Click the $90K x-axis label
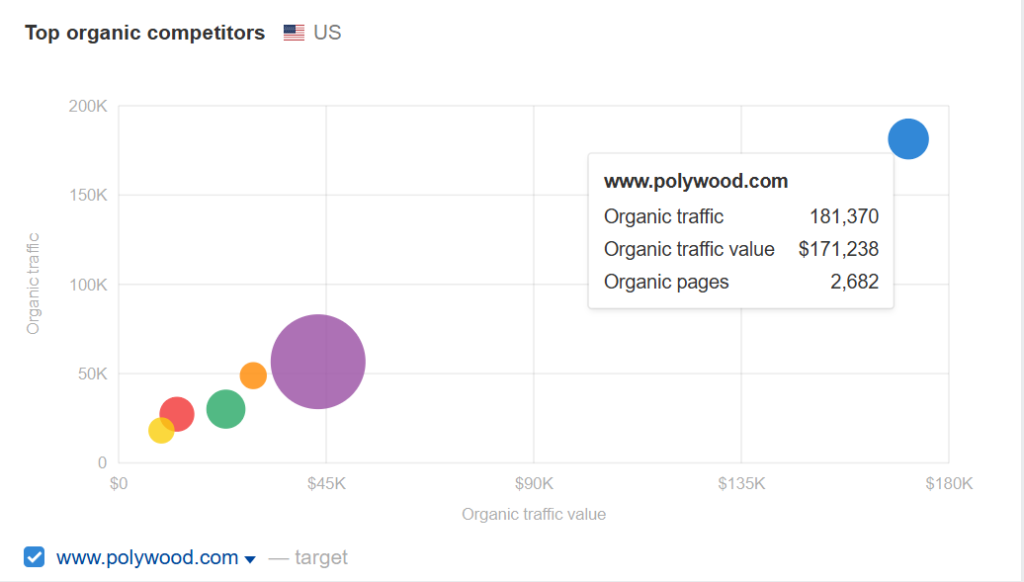 (x=534, y=483)
